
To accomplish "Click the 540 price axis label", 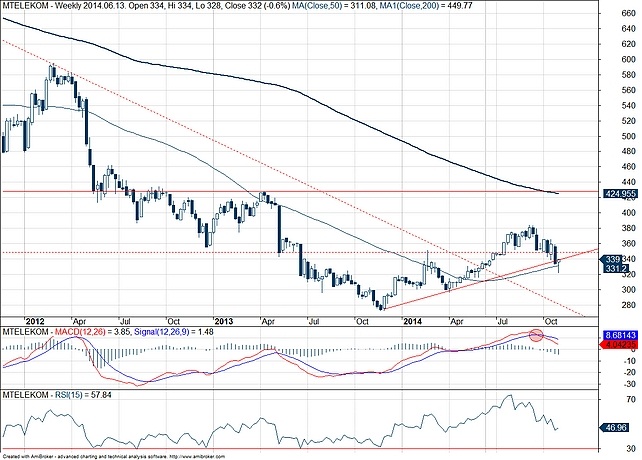I will coord(628,106).
